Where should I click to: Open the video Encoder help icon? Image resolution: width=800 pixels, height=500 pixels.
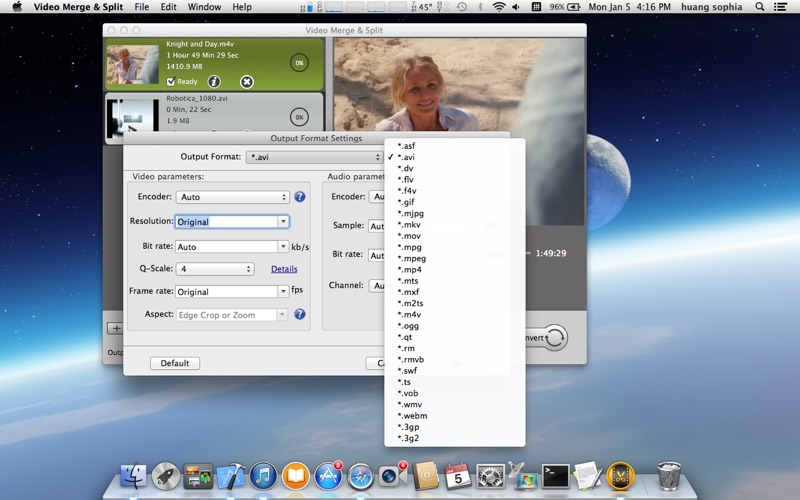point(300,196)
